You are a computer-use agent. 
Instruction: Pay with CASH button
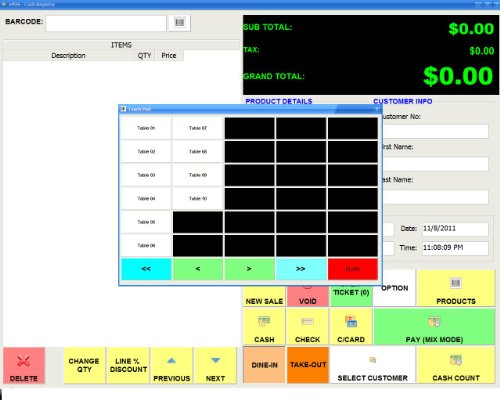tap(264, 326)
